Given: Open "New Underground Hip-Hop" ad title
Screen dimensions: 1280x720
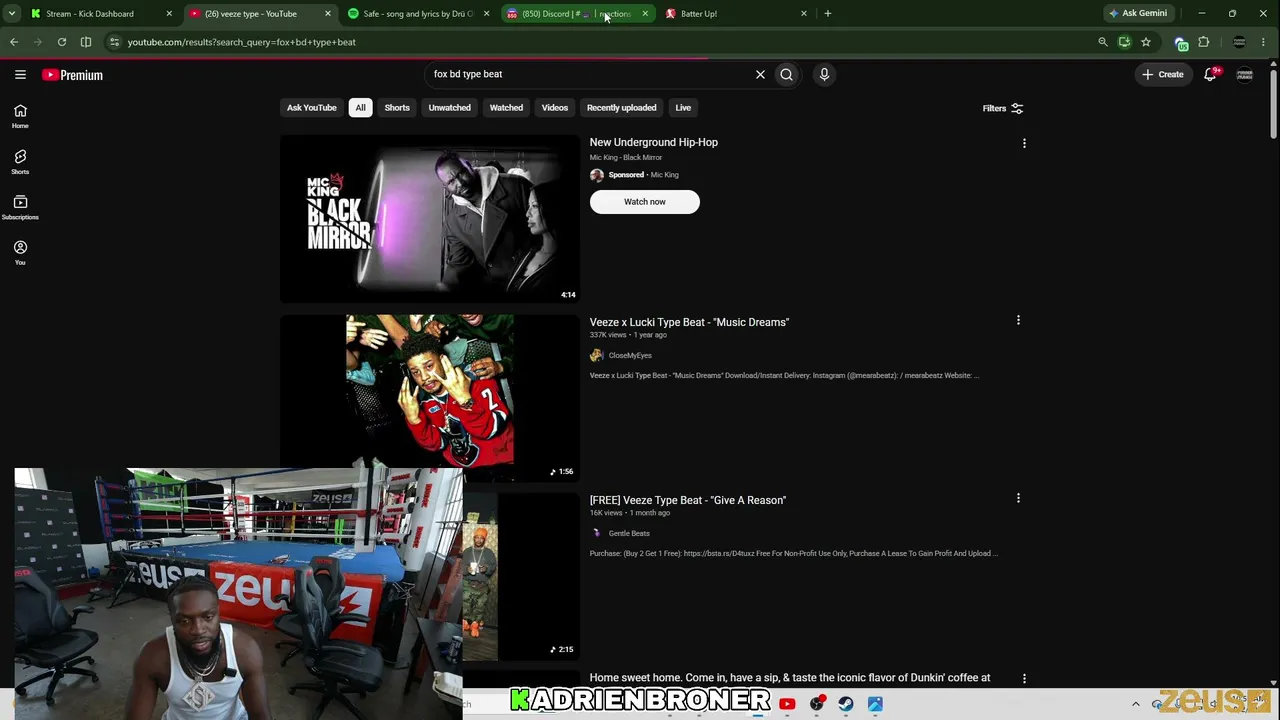Looking at the screenshot, I should (654, 142).
